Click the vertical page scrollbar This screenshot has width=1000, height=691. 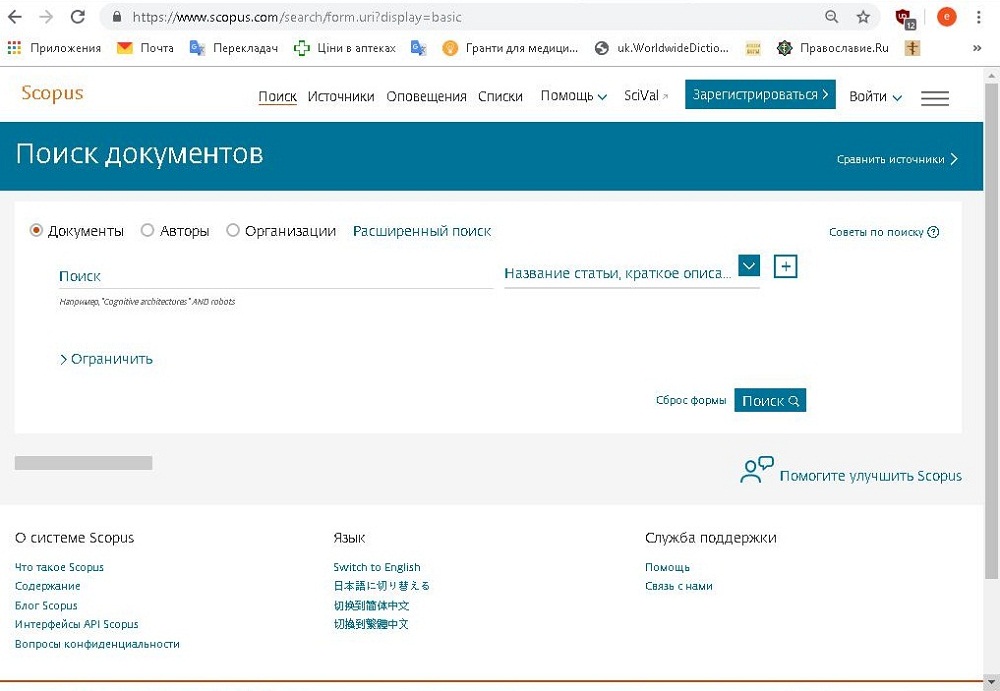(991, 332)
